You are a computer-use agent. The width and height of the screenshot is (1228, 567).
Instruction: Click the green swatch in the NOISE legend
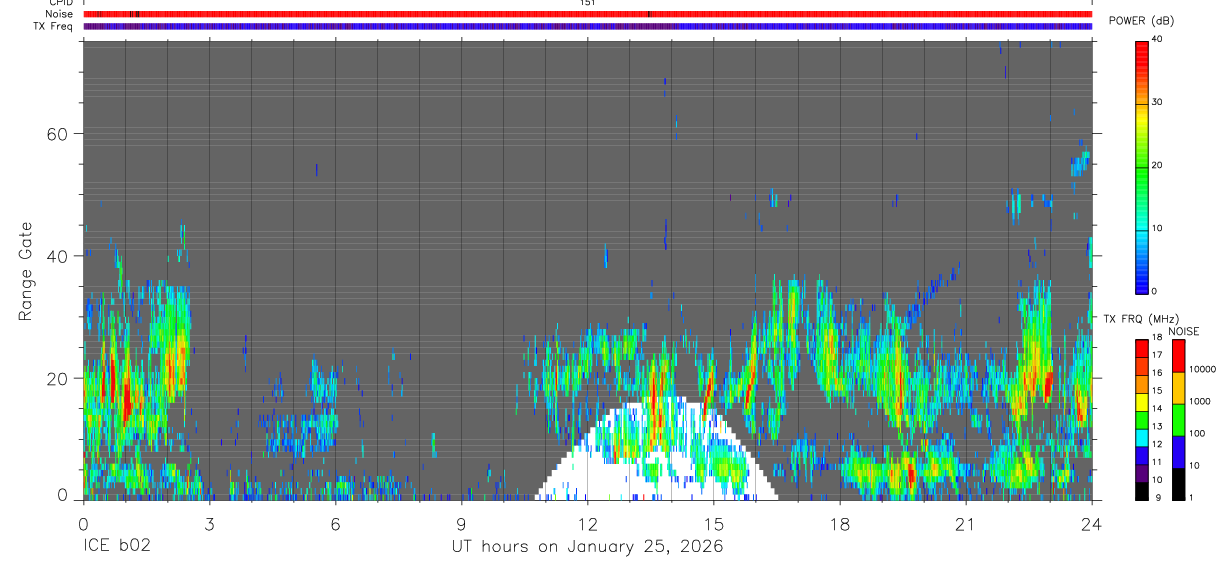pyautogui.click(x=1179, y=420)
